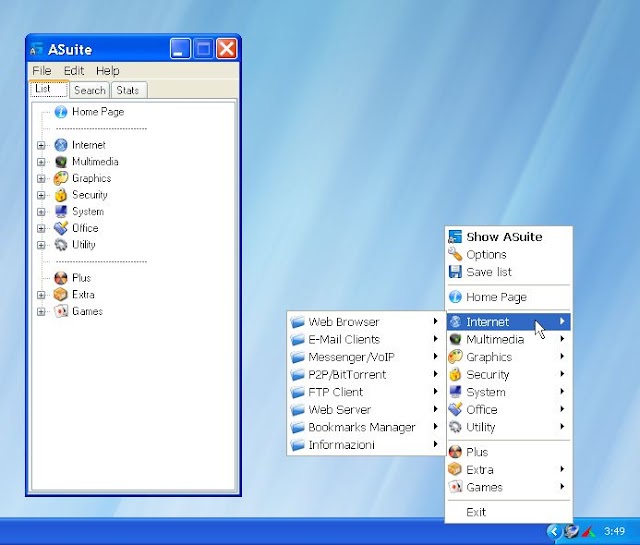The height and width of the screenshot is (545, 640).
Task: Click the Multimedia icon in ASuite tree
Action: click(x=61, y=162)
